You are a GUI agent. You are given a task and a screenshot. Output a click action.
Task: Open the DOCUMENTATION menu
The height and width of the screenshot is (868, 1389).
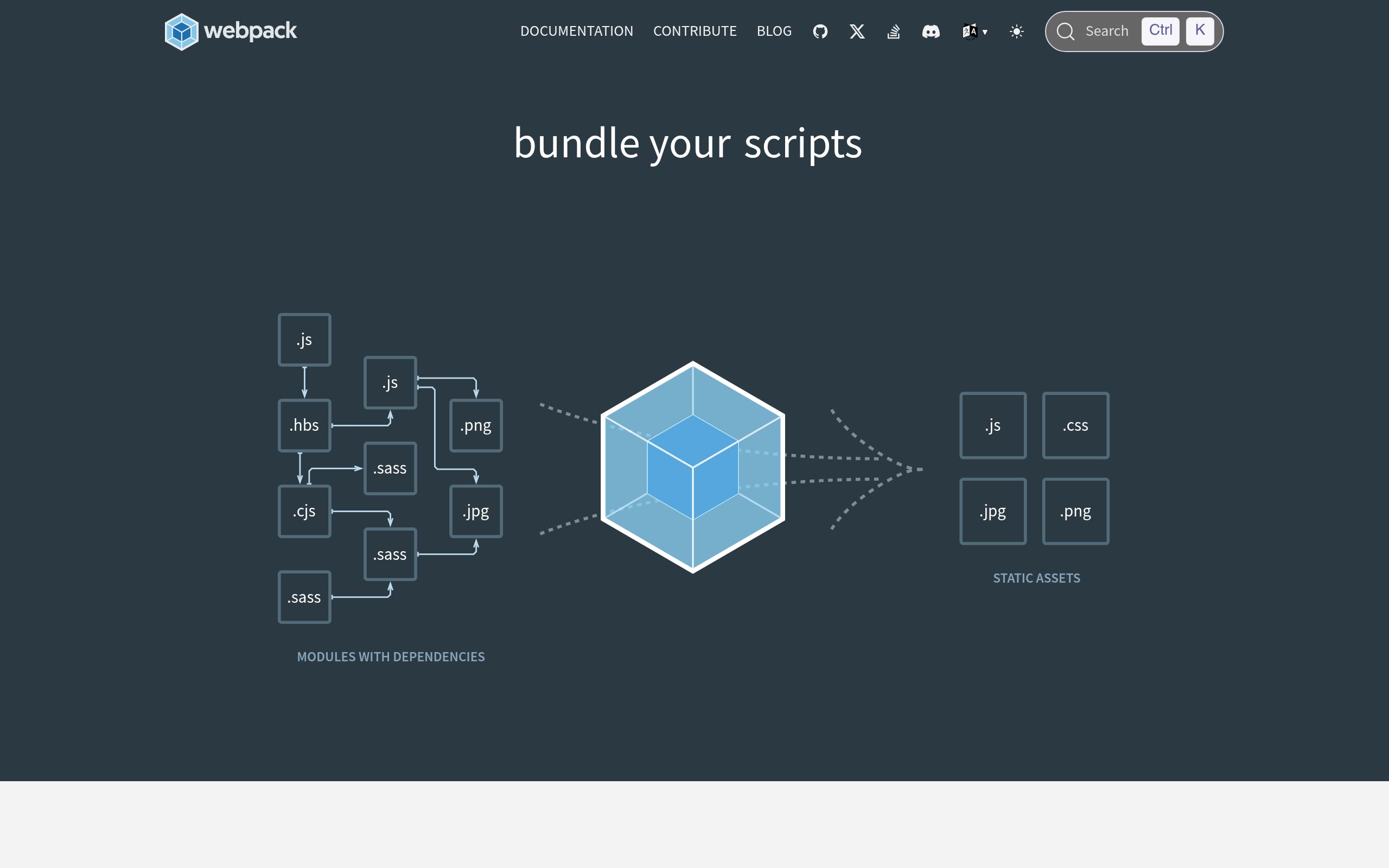[577, 31]
